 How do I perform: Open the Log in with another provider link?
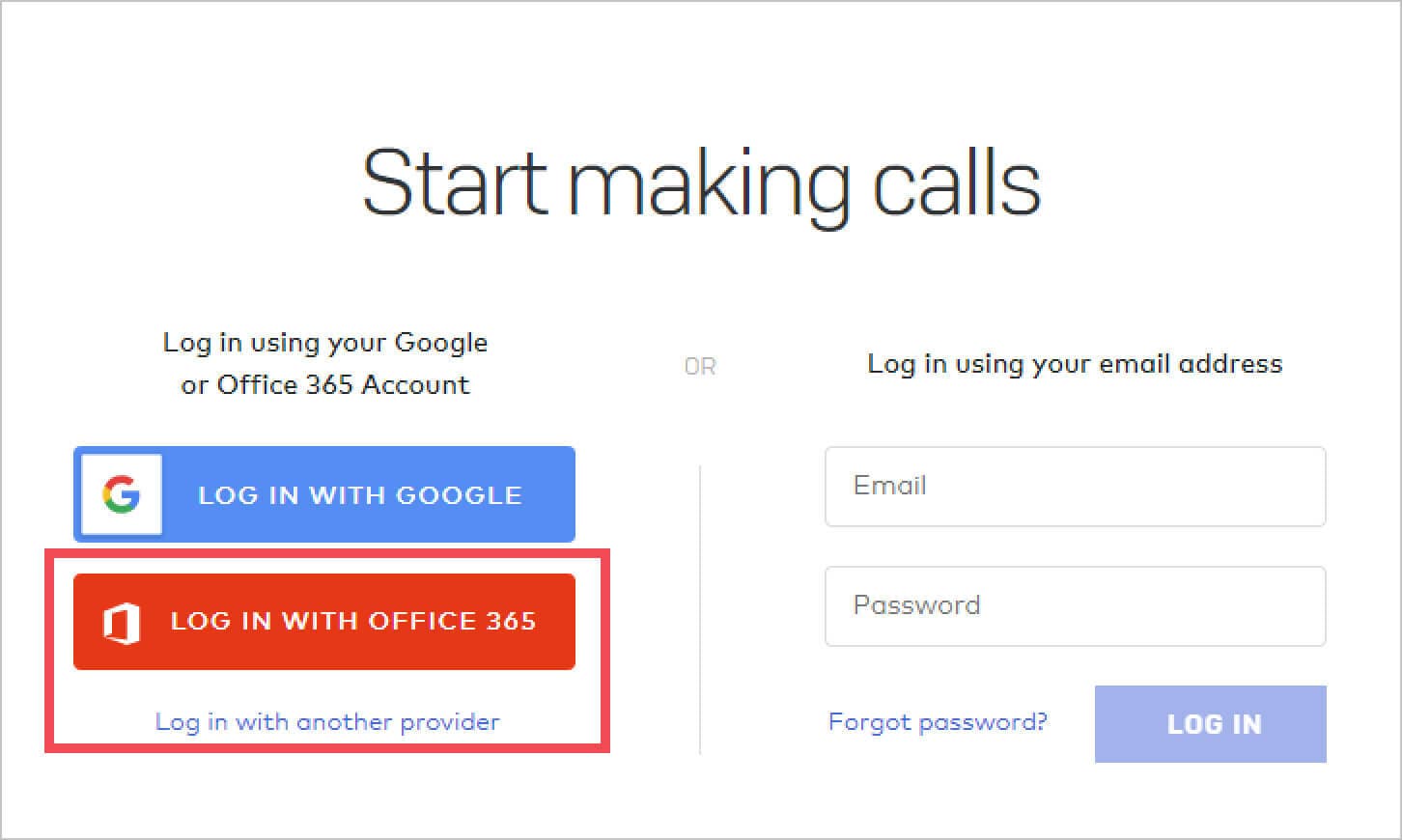click(327, 722)
